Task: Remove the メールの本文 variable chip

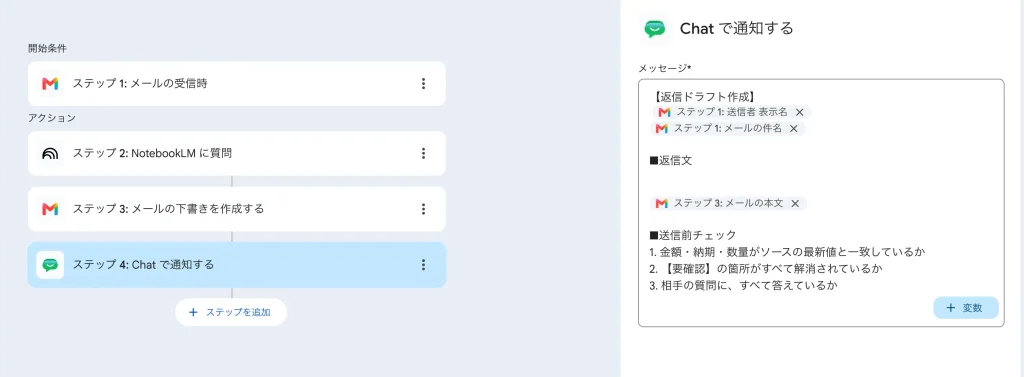Action: [795, 203]
